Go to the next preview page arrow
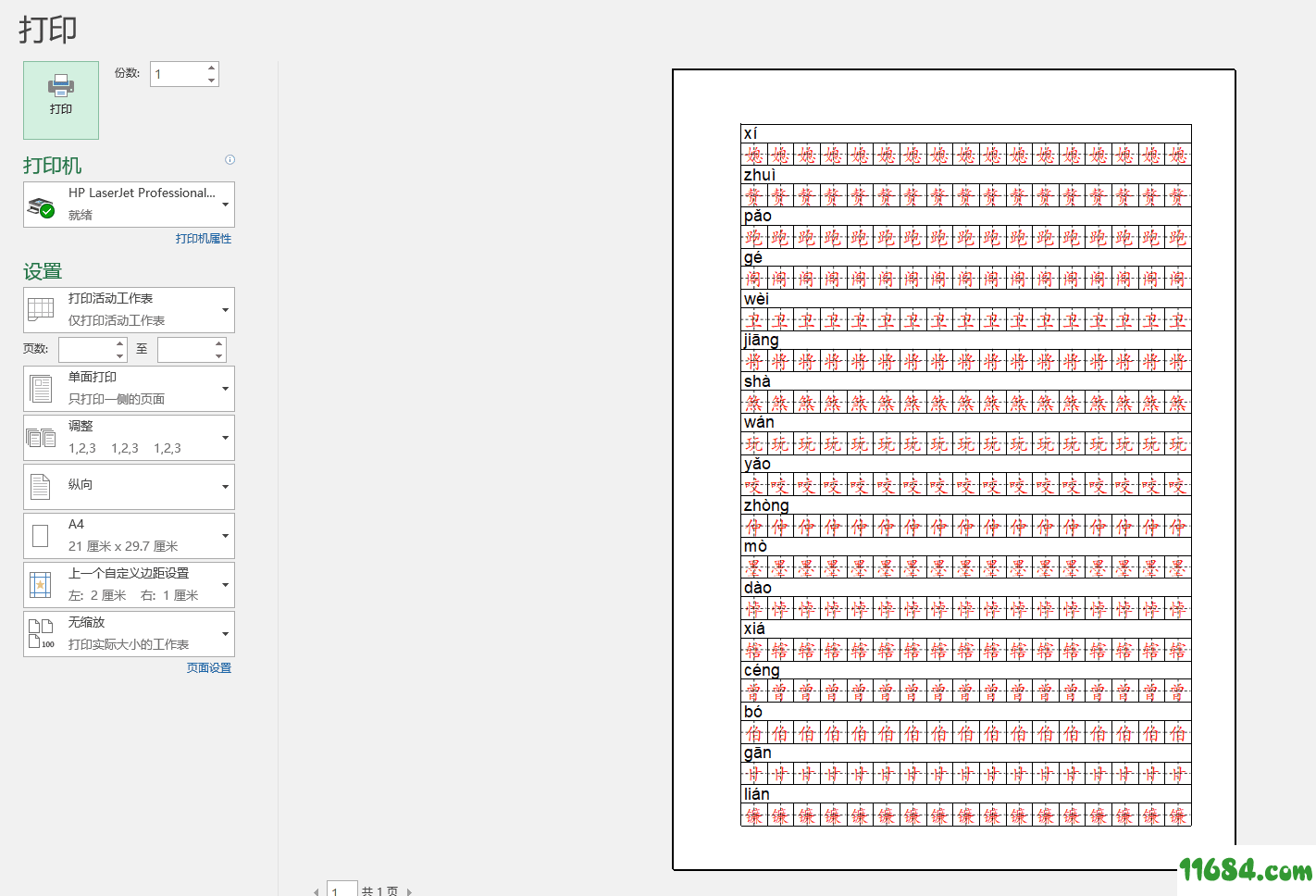Image resolution: width=1316 pixels, height=896 pixels. click(409, 891)
